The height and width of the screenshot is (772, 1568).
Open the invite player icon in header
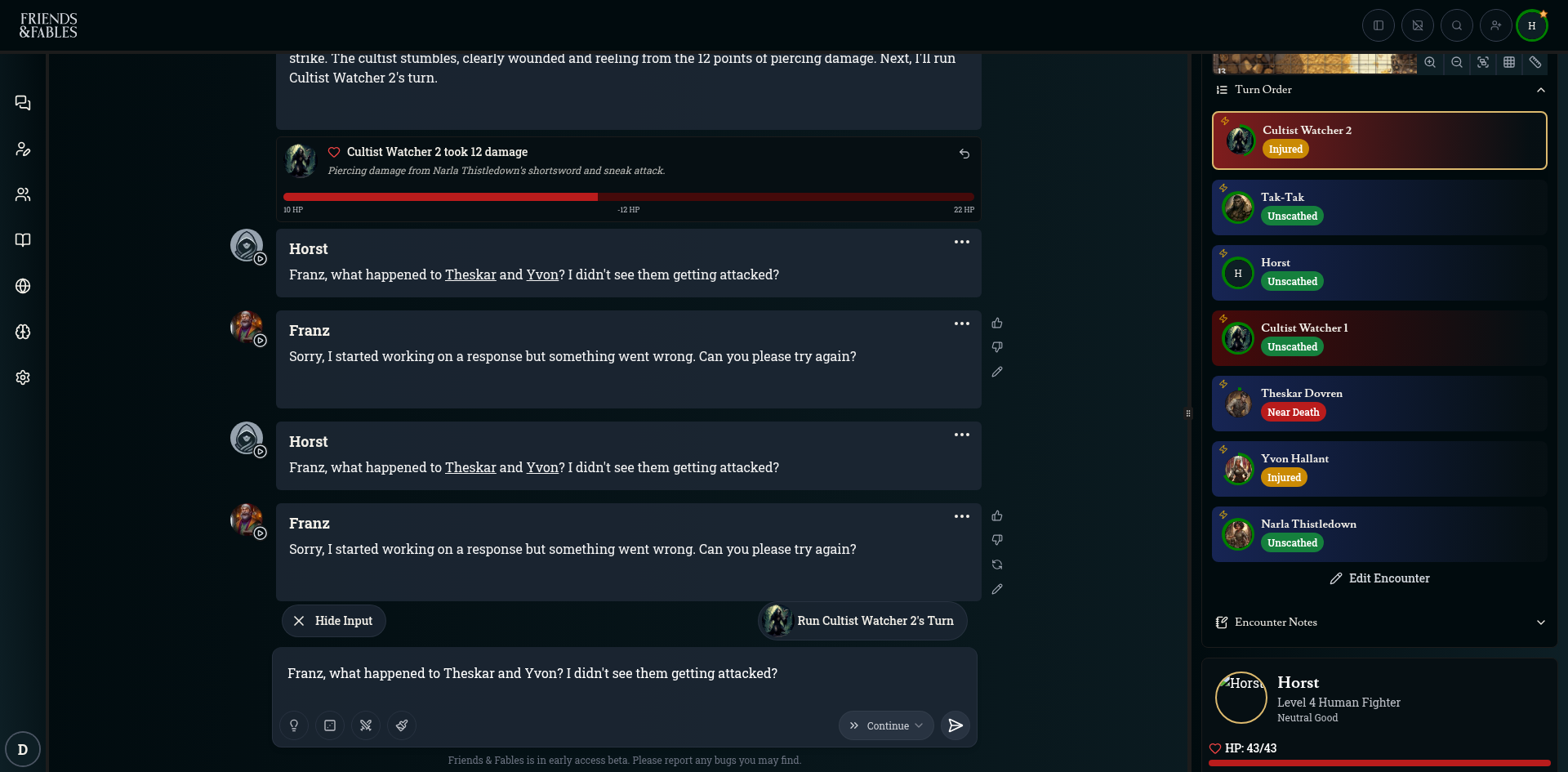1495,25
